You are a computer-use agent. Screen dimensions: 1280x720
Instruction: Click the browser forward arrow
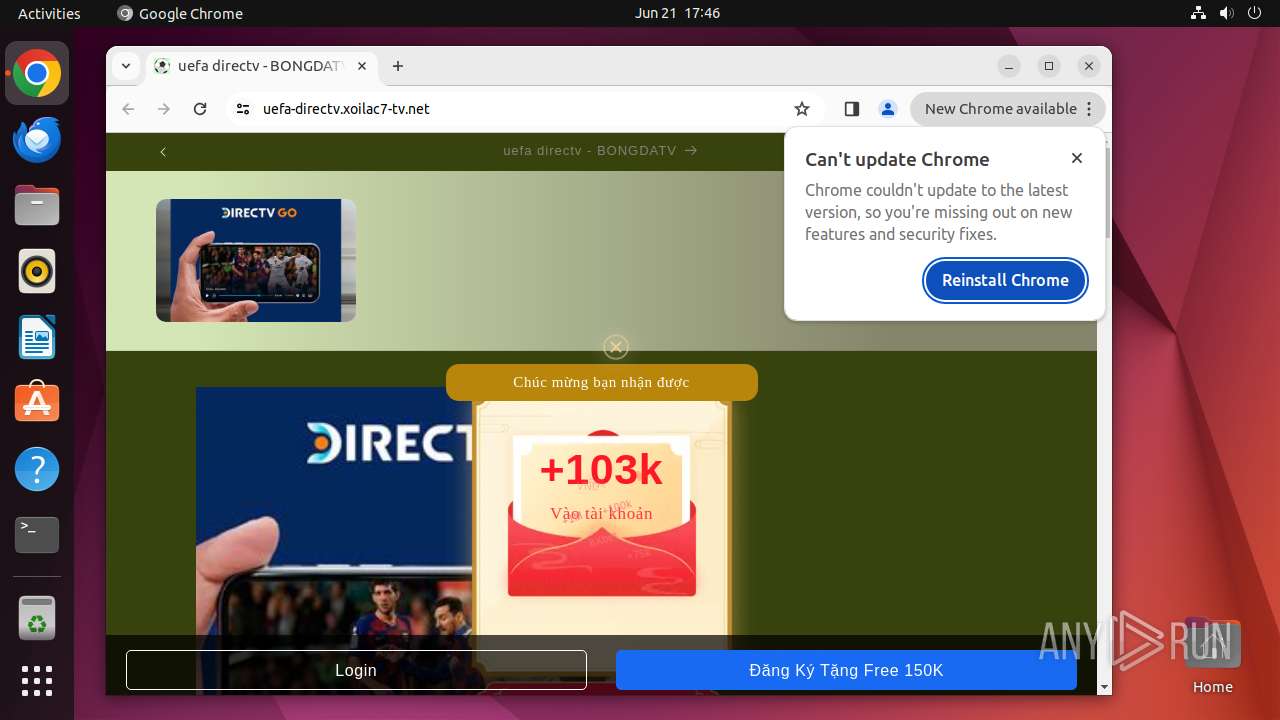(x=164, y=109)
